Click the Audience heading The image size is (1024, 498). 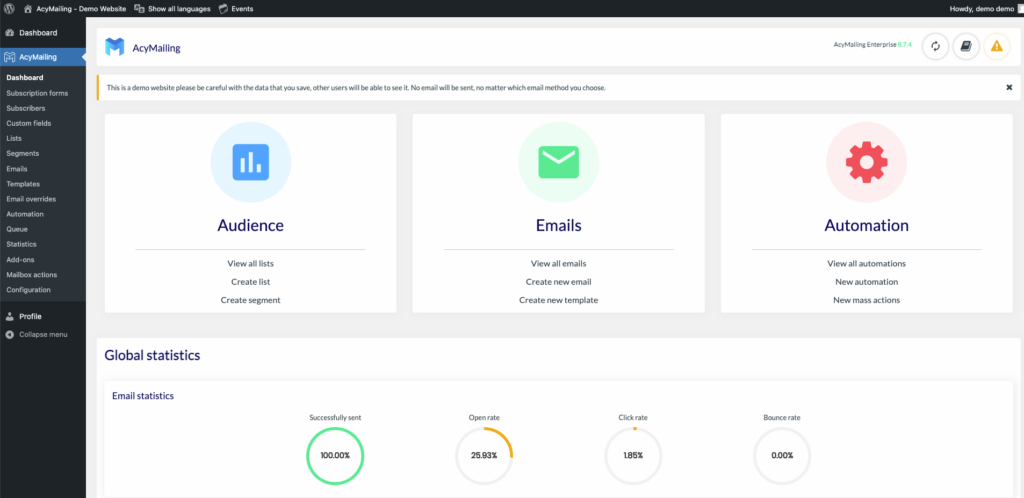[x=251, y=225]
